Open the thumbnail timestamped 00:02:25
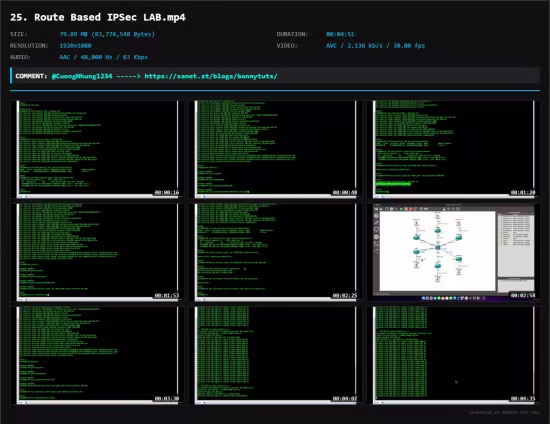 coord(275,252)
